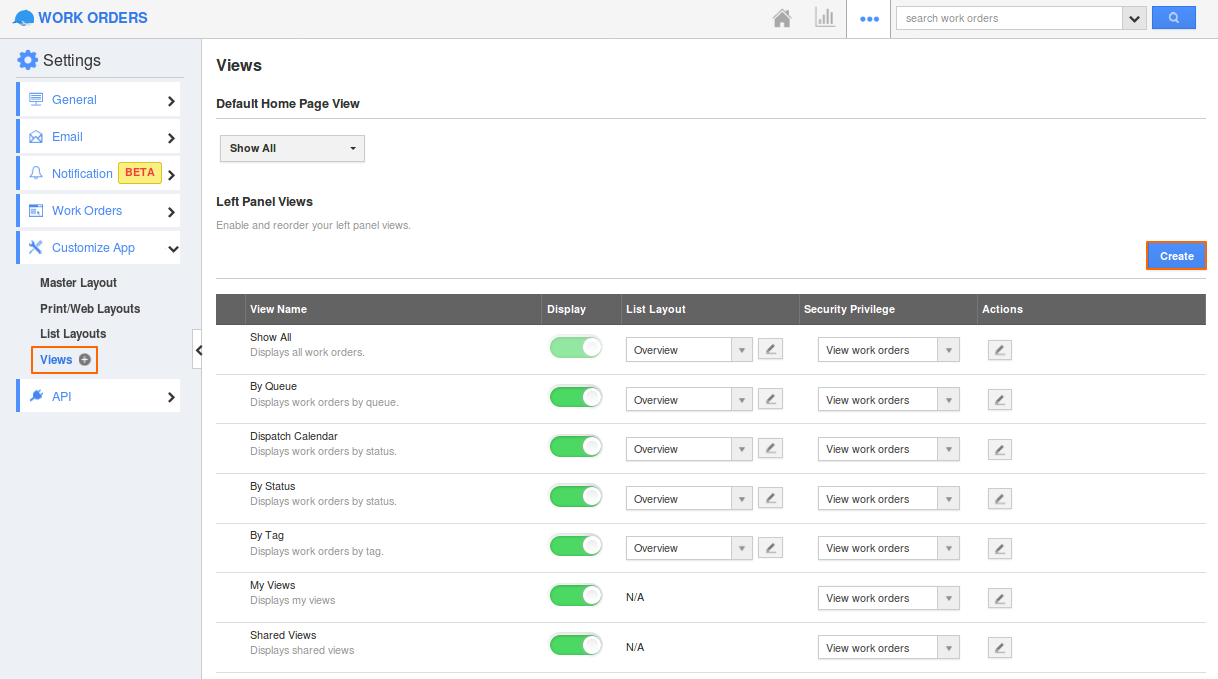Open the Email settings section

click(x=98, y=137)
